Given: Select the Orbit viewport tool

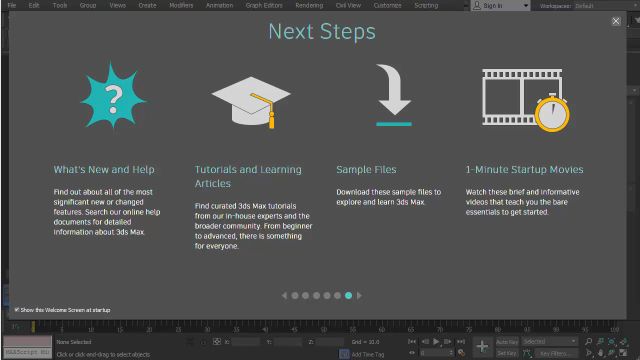Looking at the screenshot, I should [611, 353].
